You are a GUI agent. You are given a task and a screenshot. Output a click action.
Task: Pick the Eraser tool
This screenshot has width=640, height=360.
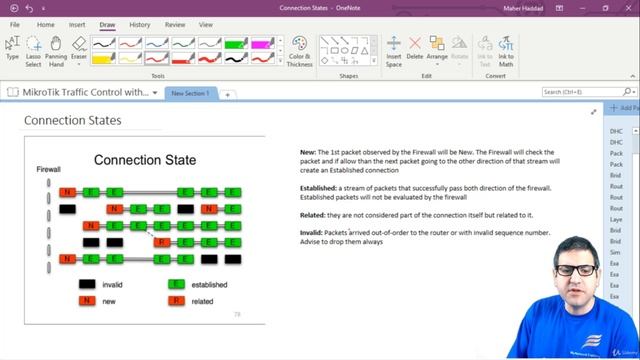79,47
